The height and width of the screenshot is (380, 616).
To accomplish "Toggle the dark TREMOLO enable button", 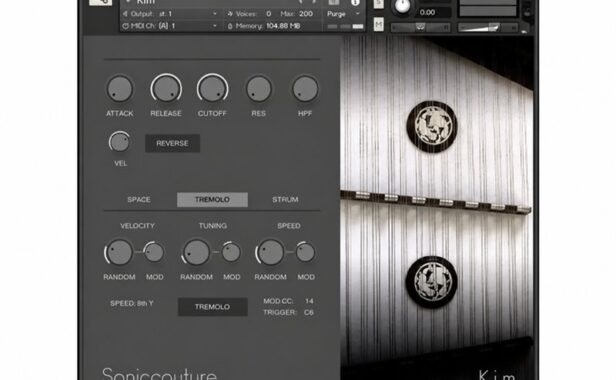I will pos(213,307).
